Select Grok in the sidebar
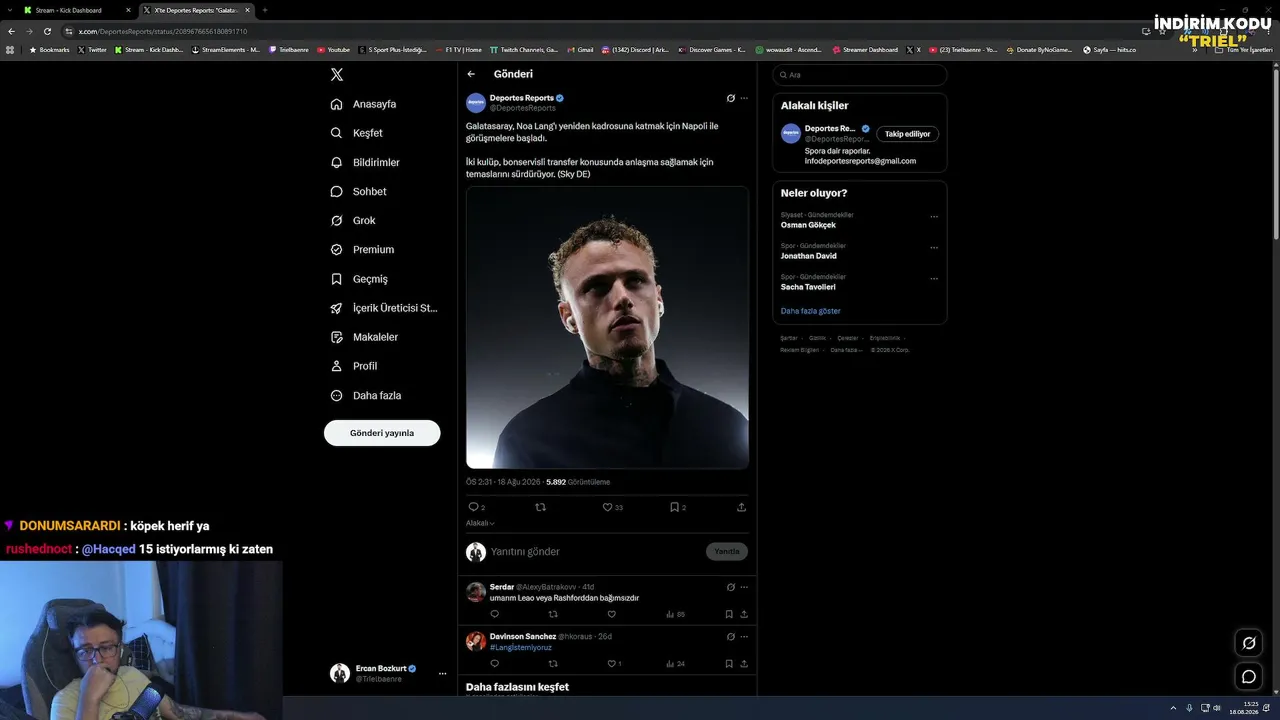The image size is (1280, 720). point(353,220)
